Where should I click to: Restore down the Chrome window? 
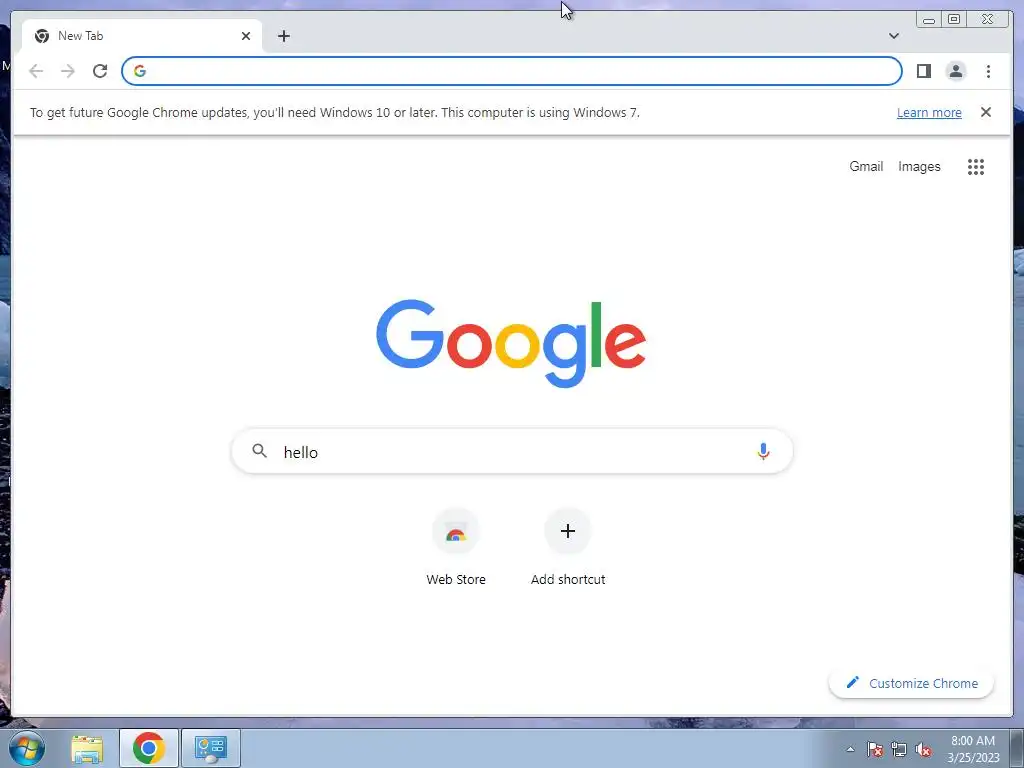(x=954, y=19)
